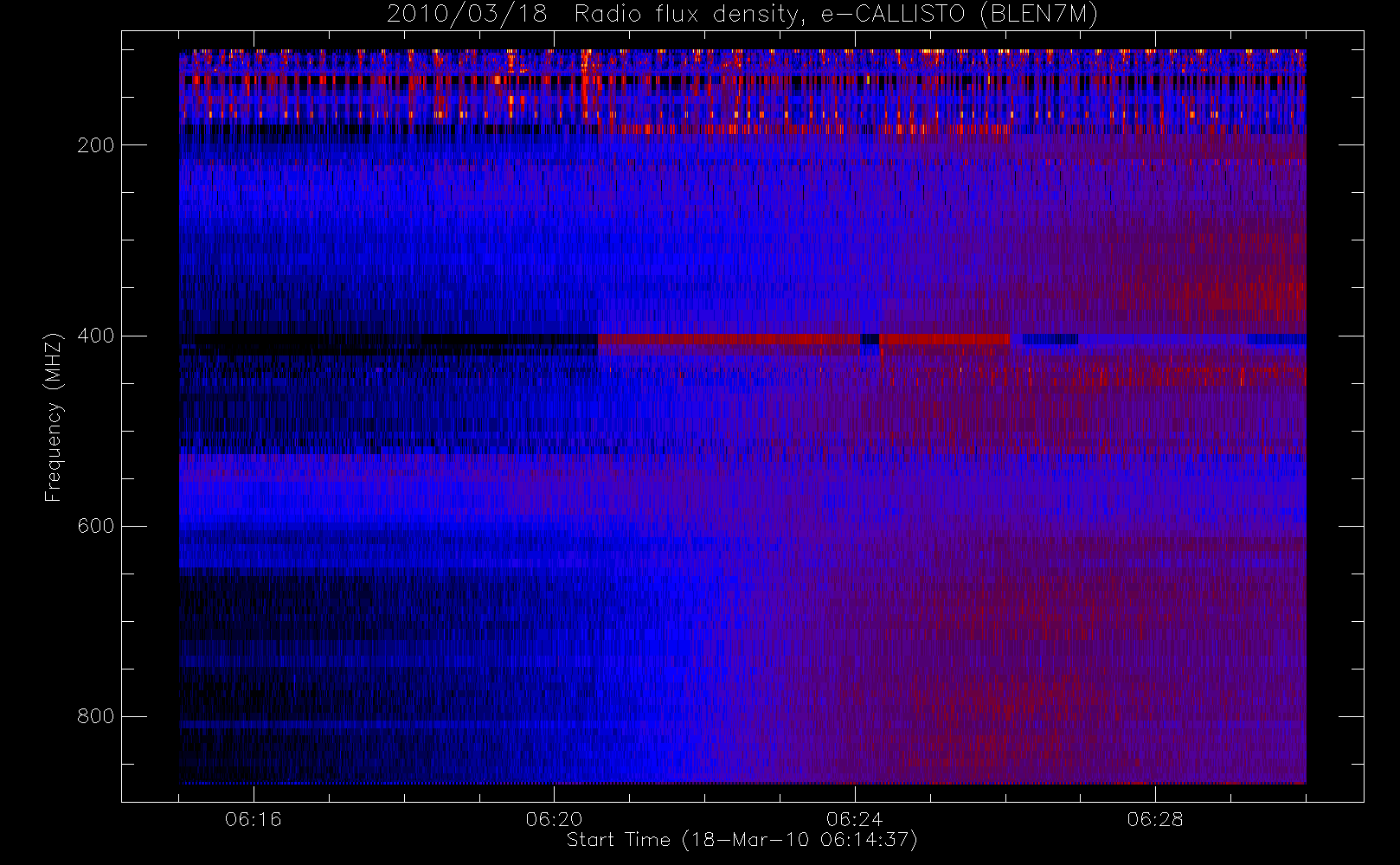Click the 400 frequency tick label

point(95,336)
